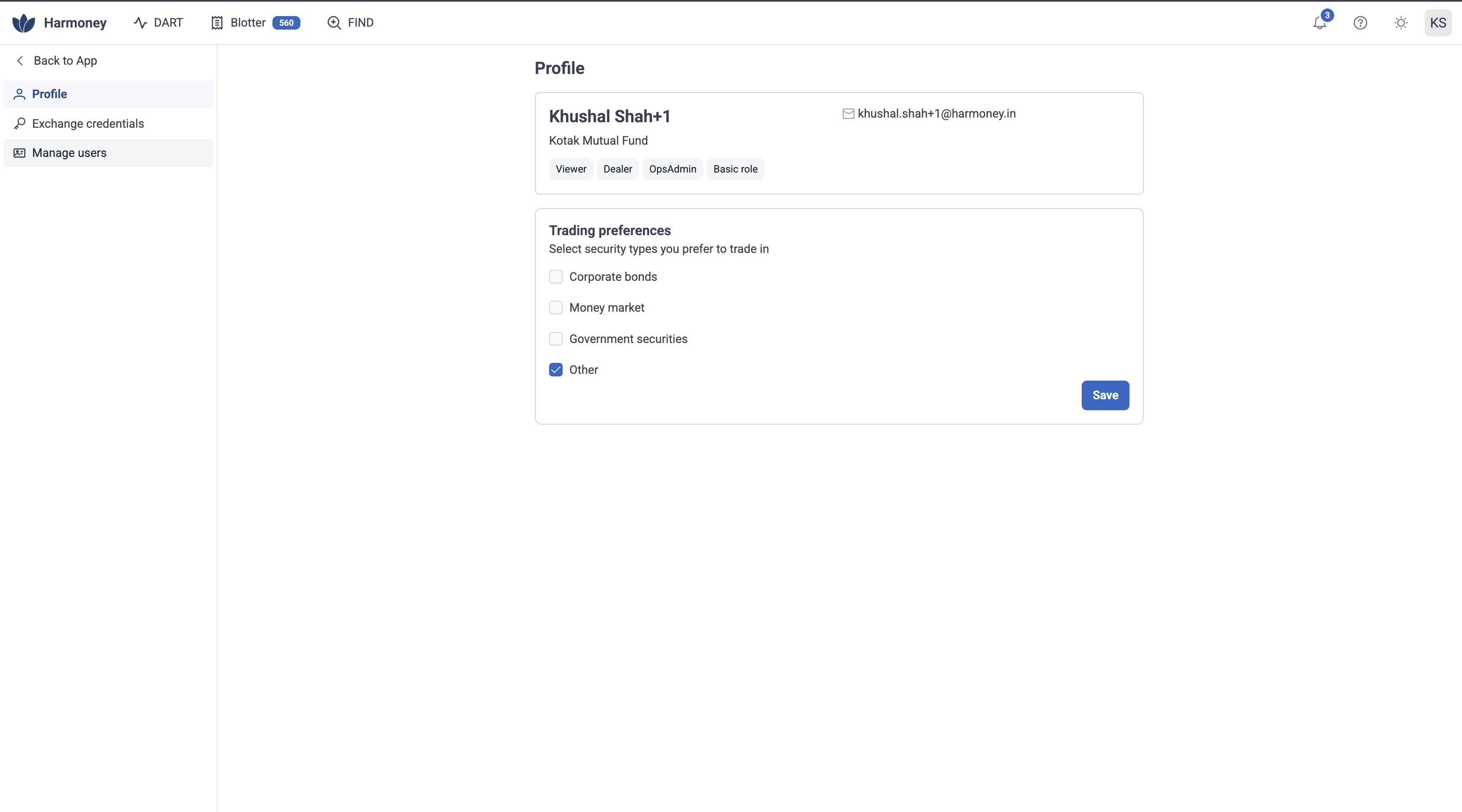
Task: Click the email envelope icon
Action: (848, 113)
